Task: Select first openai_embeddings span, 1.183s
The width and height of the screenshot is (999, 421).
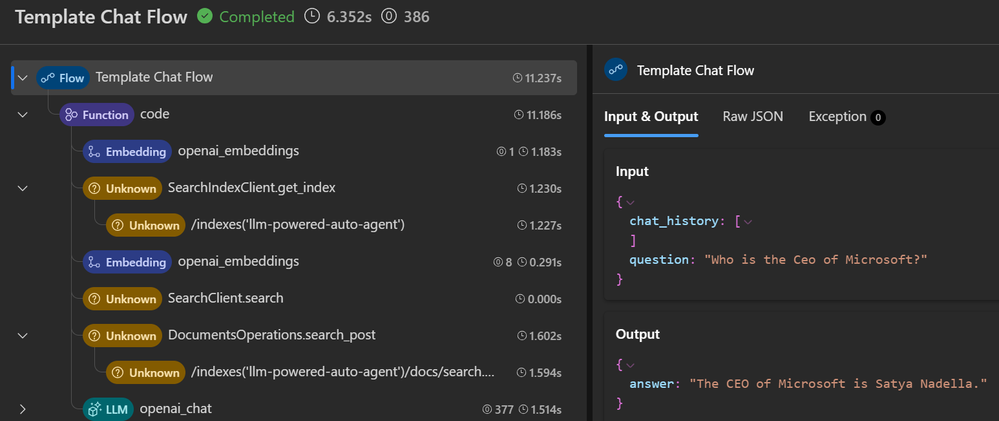Action: [x=294, y=152]
